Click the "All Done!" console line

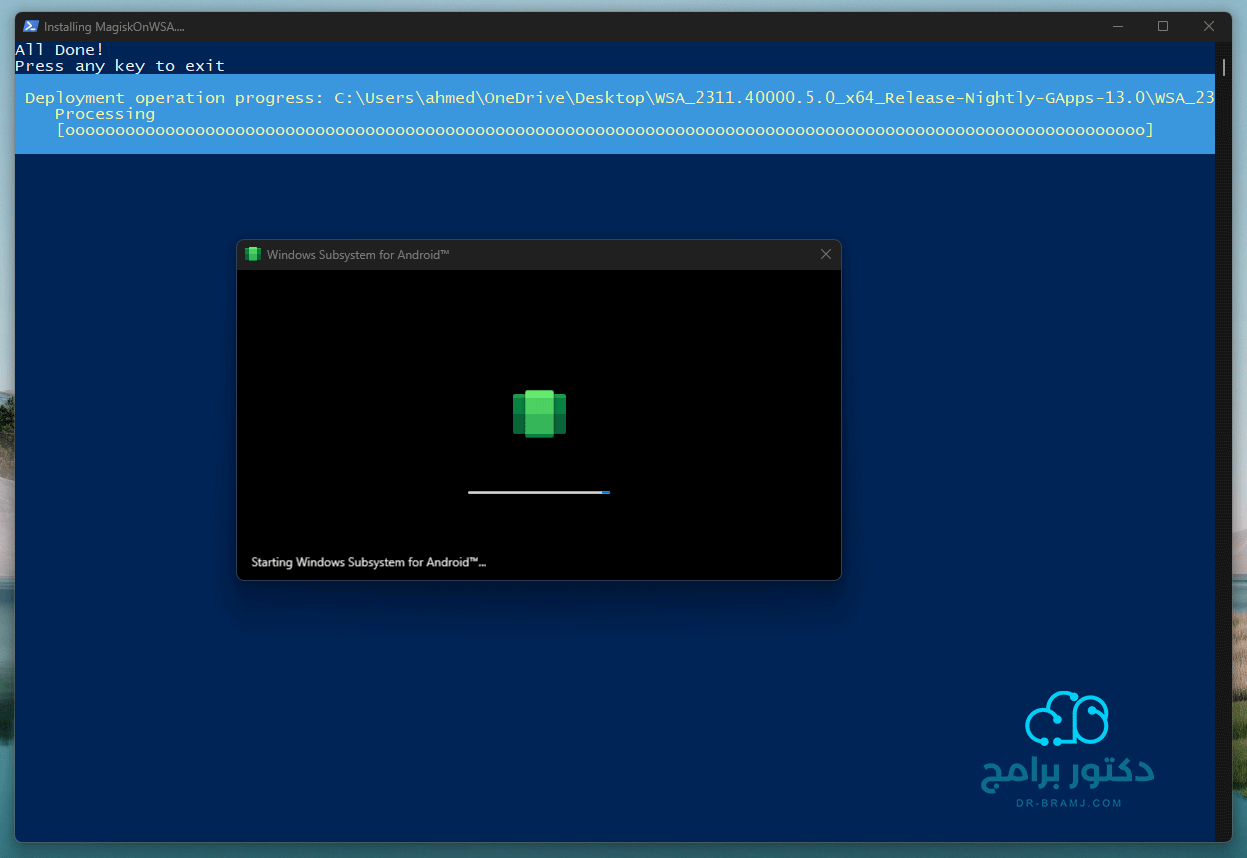[x=59, y=49]
